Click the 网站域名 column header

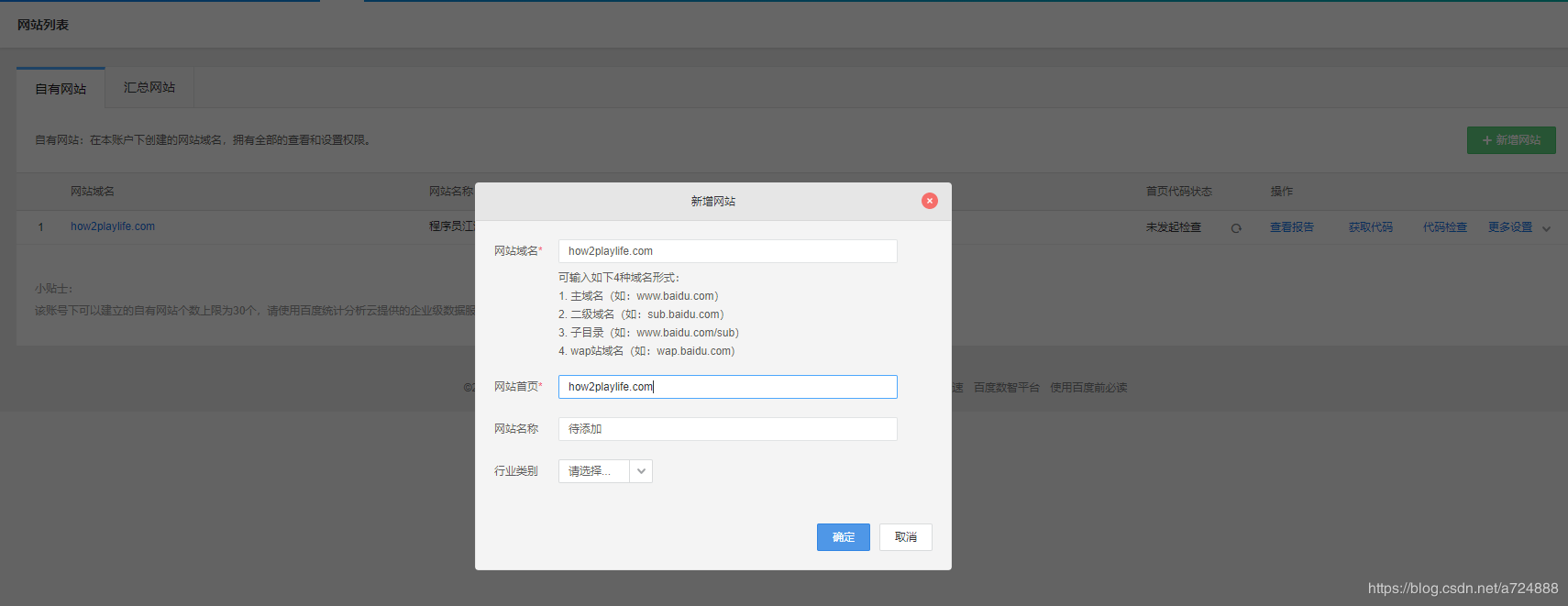[93, 192]
